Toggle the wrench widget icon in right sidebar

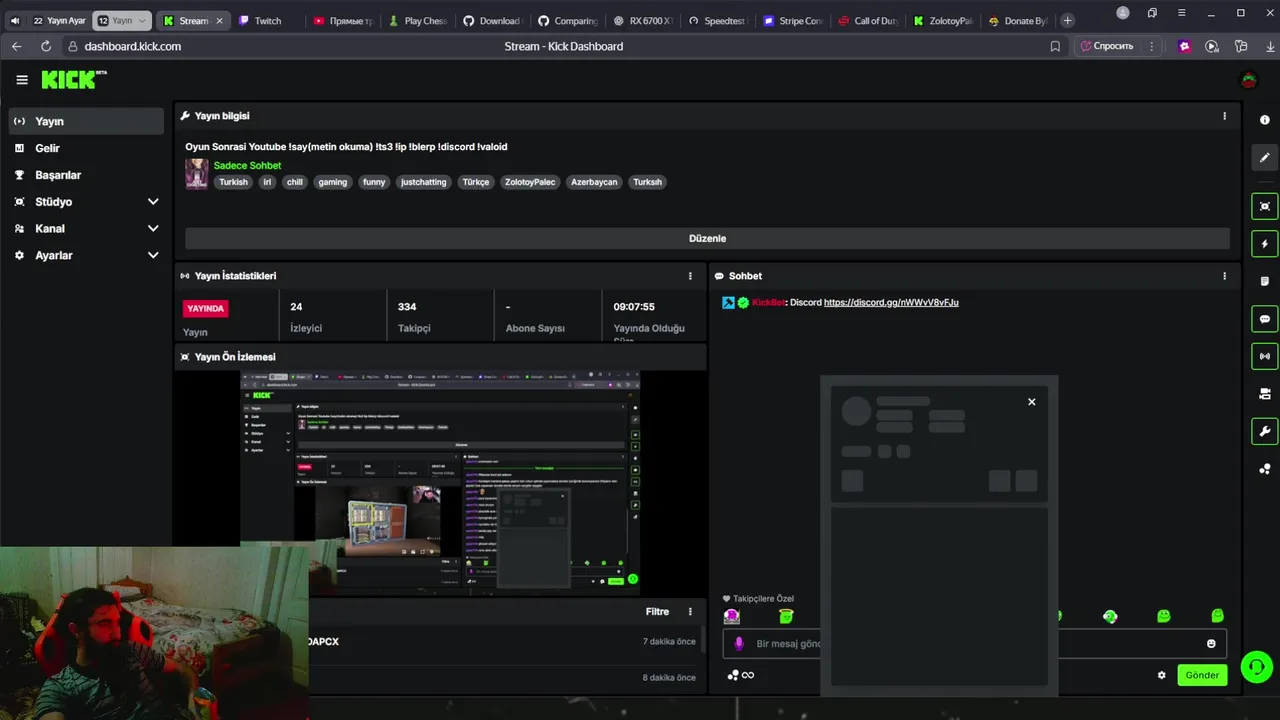[x=1265, y=432]
